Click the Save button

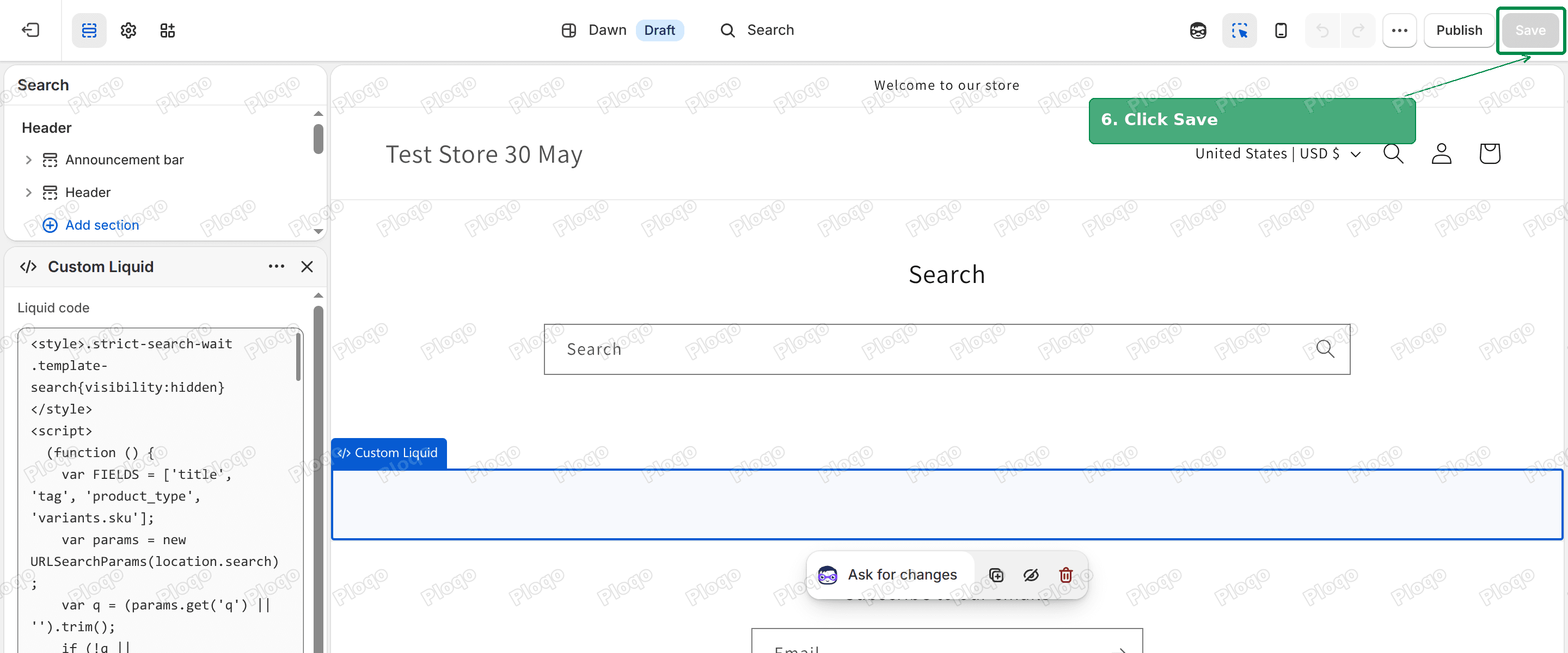point(1530,30)
